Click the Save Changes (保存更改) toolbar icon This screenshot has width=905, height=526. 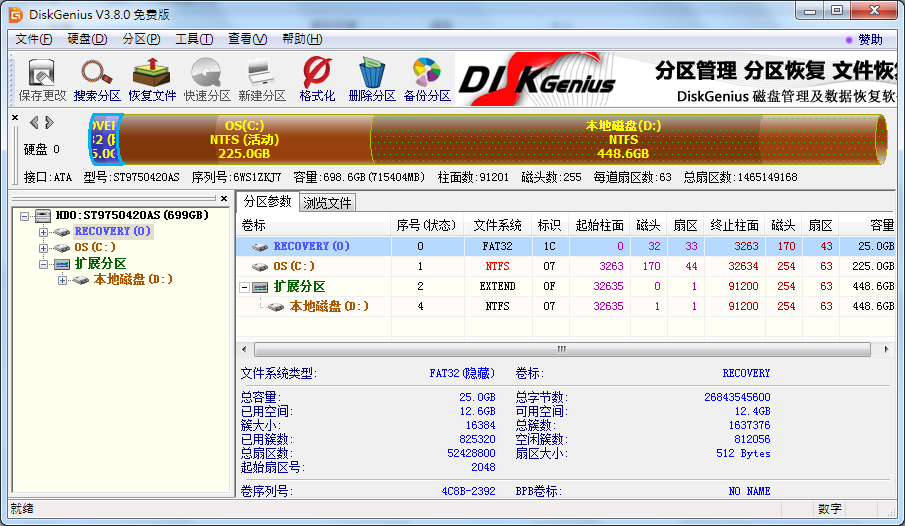42,80
